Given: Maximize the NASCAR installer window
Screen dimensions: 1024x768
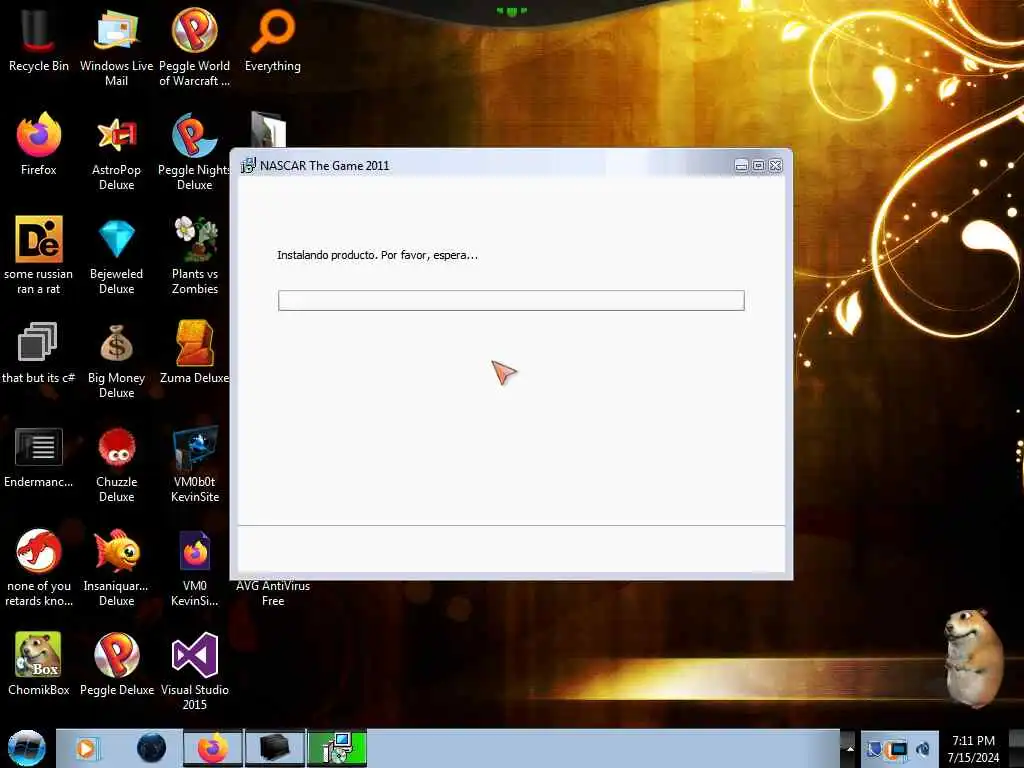Looking at the screenshot, I should coord(758,166).
